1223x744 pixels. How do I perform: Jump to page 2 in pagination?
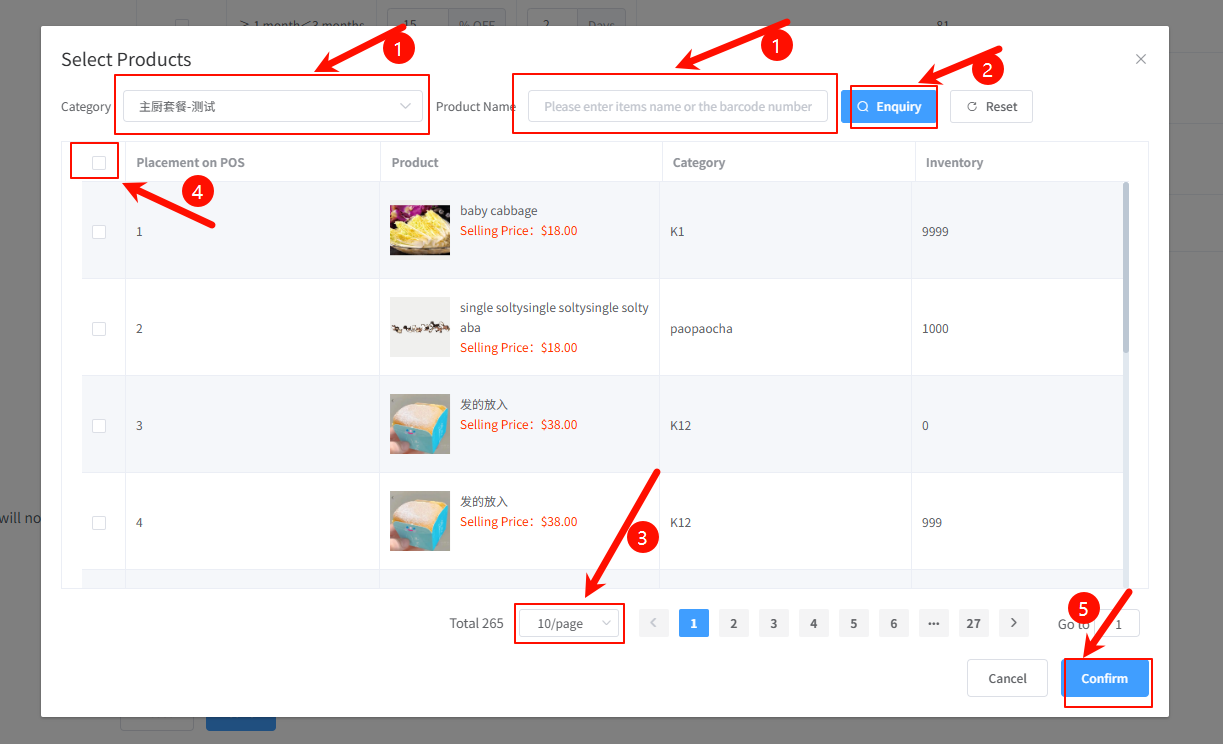click(733, 623)
